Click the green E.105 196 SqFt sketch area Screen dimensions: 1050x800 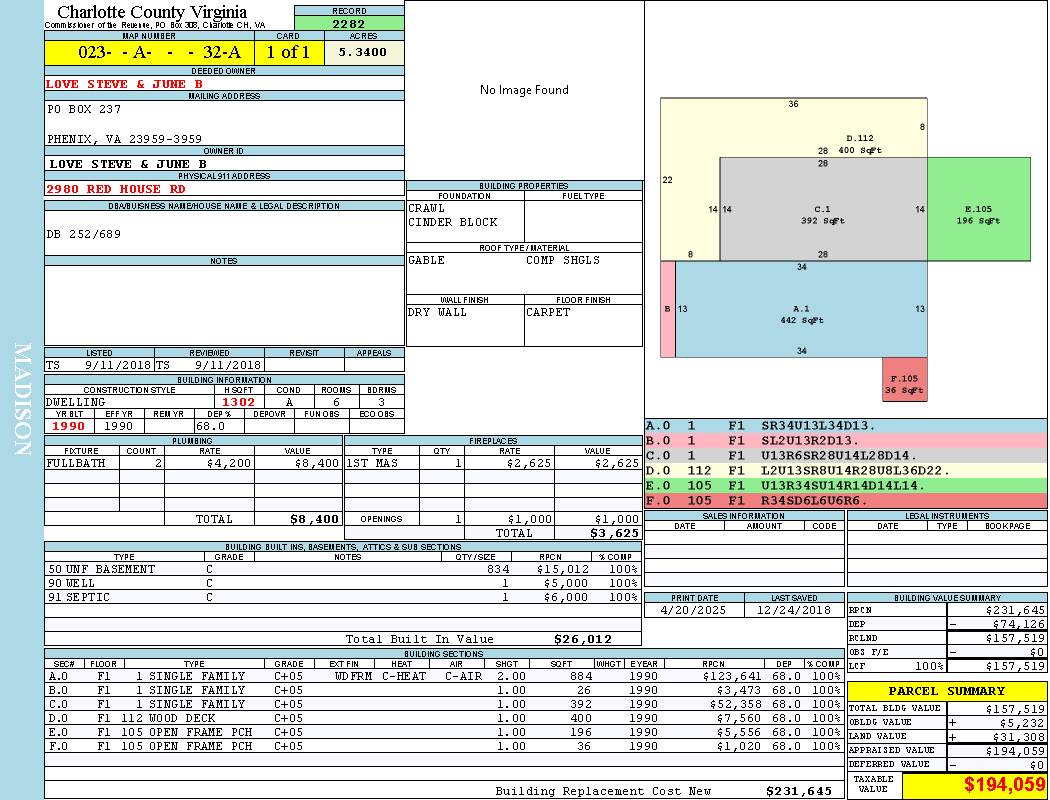click(x=978, y=210)
